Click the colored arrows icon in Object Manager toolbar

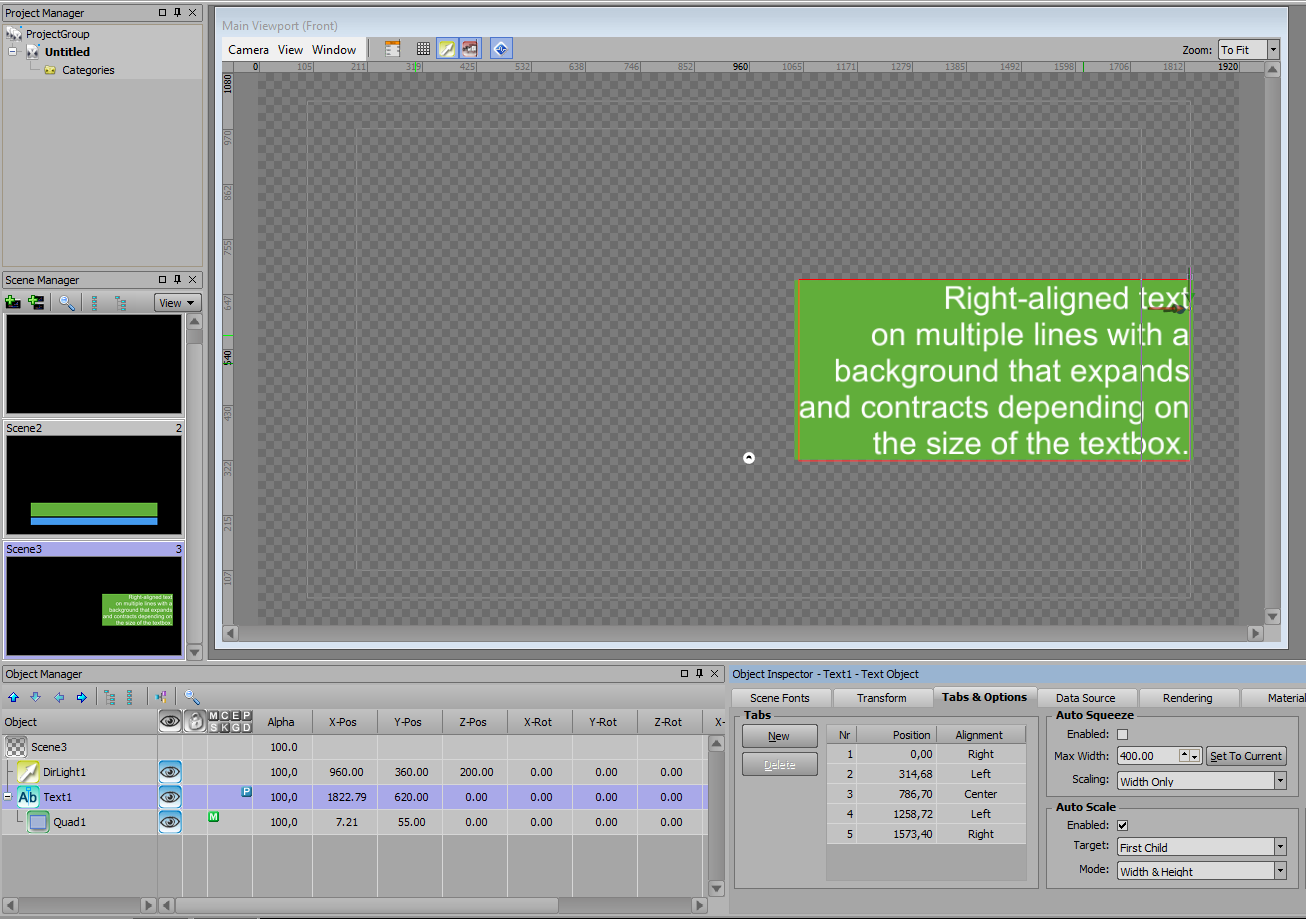coord(161,697)
